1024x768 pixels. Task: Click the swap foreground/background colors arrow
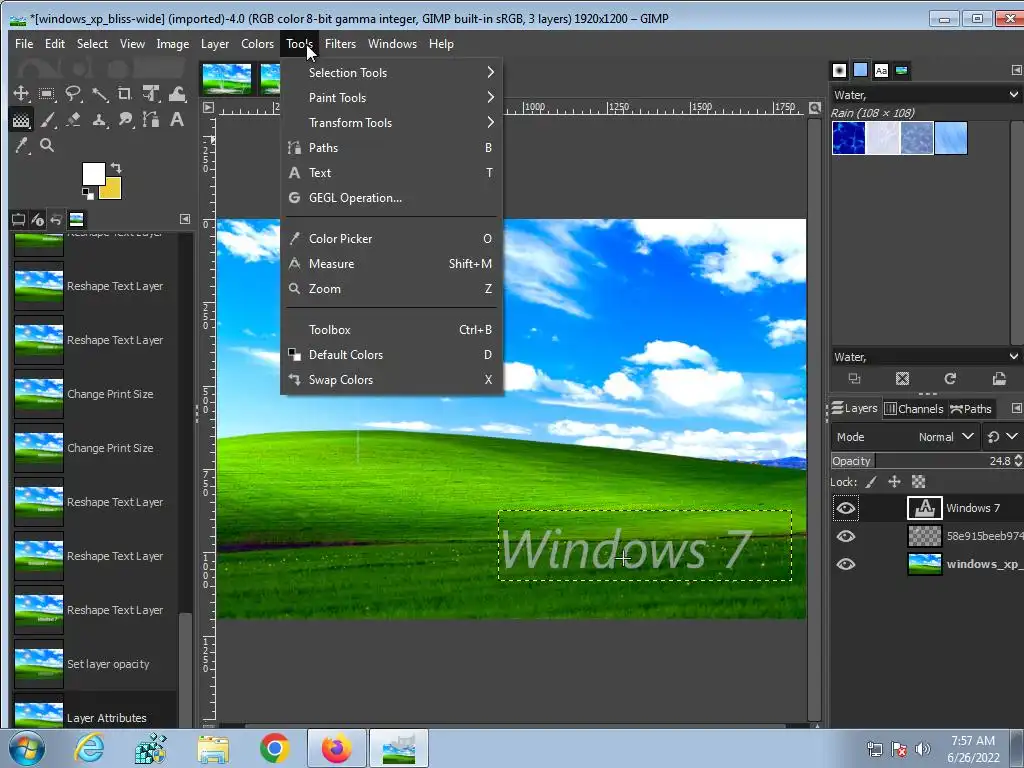pyautogui.click(x=116, y=168)
